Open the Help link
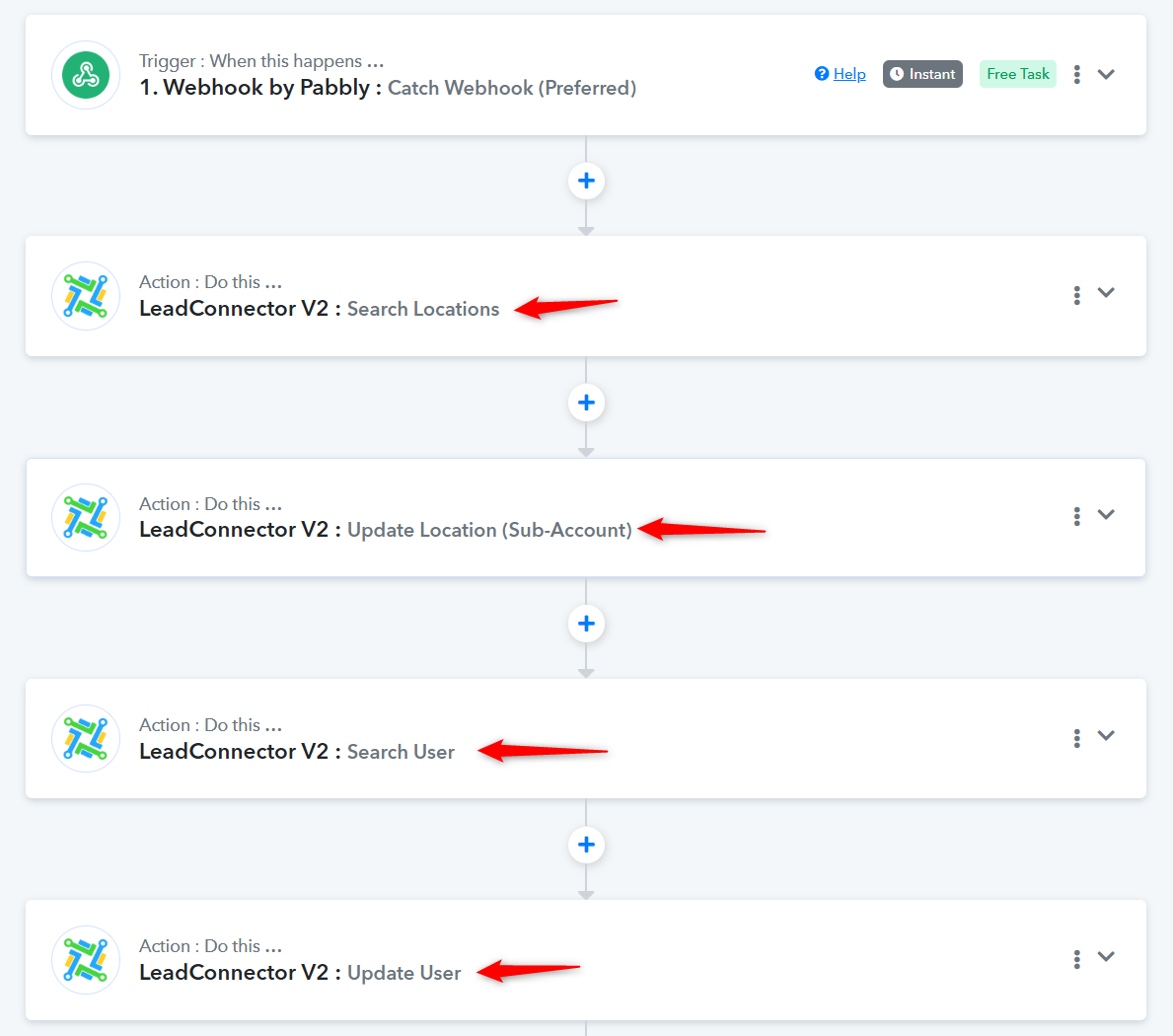This screenshot has width=1173, height=1036. (x=849, y=74)
